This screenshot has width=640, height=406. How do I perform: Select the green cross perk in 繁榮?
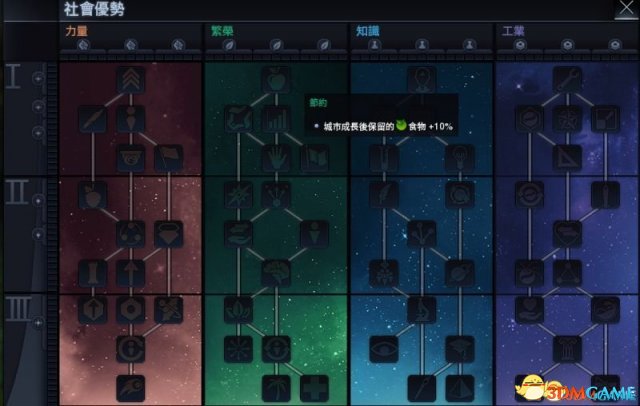coord(314,388)
